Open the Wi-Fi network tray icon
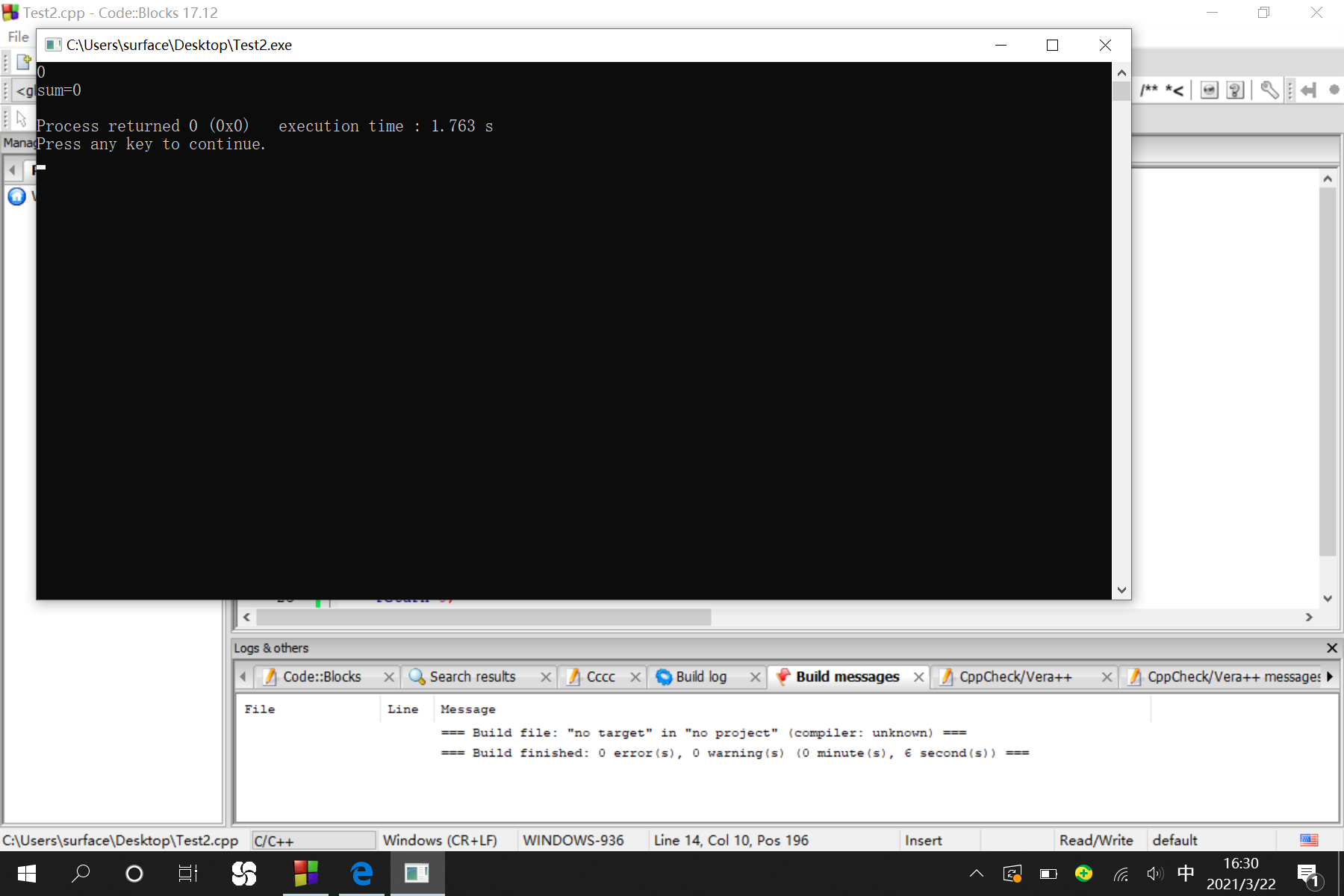This screenshot has width=1344, height=896. click(1121, 873)
